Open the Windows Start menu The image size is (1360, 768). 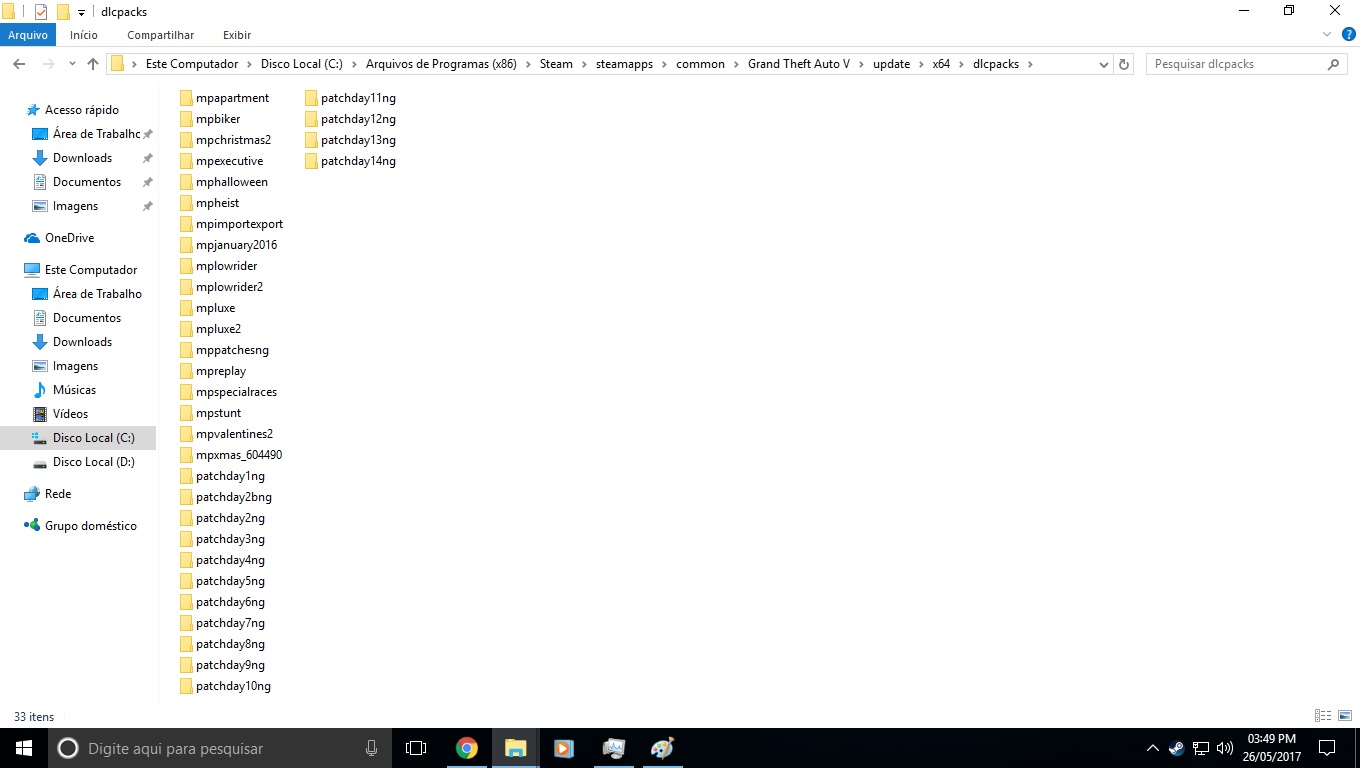[24, 748]
